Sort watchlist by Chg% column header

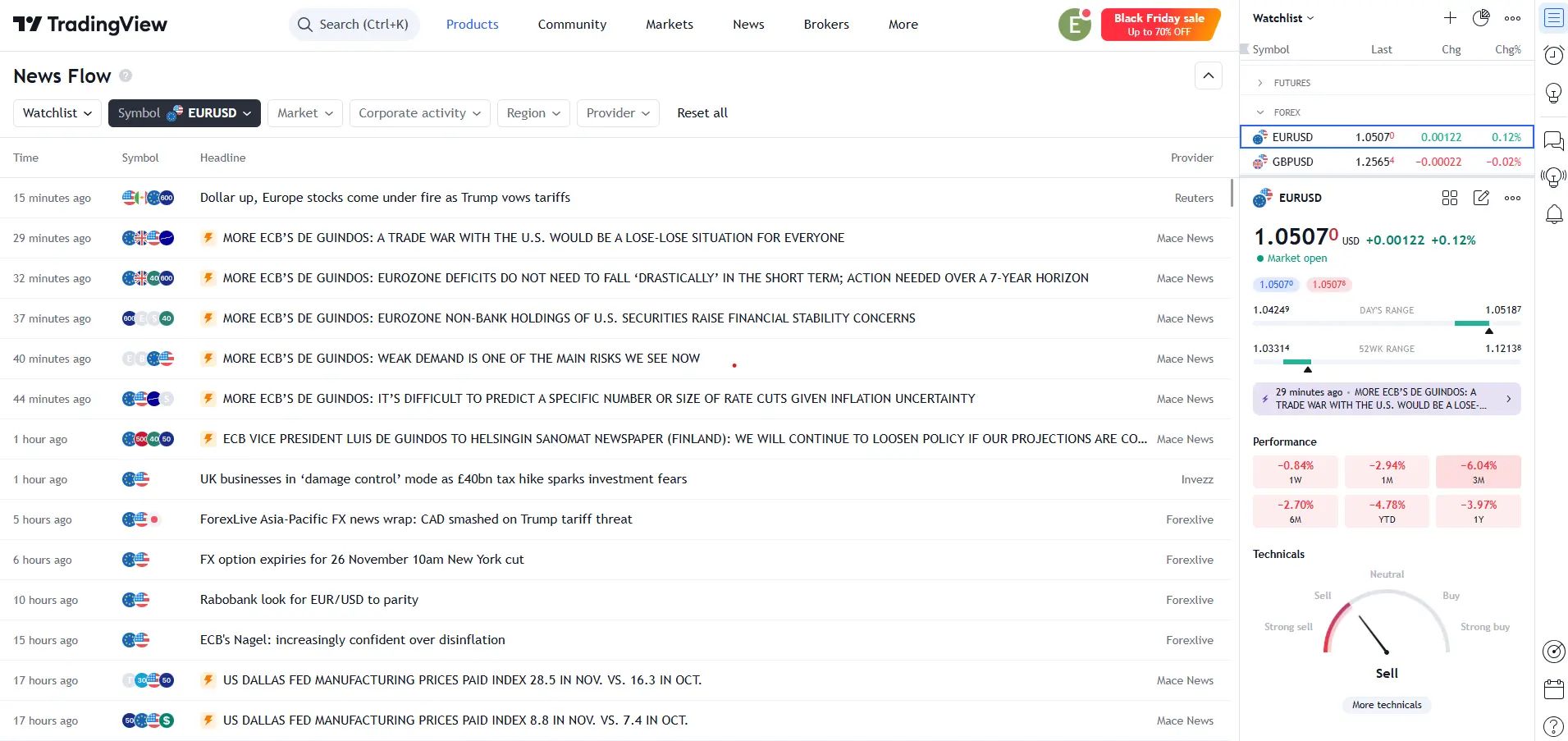coord(1508,49)
